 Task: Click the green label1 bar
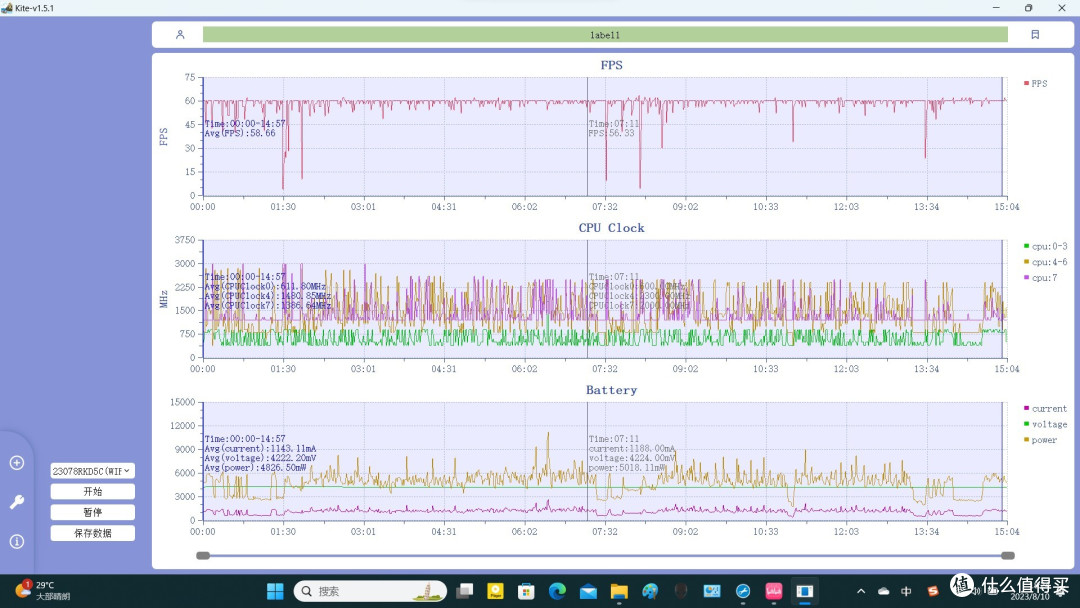(x=605, y=34)
